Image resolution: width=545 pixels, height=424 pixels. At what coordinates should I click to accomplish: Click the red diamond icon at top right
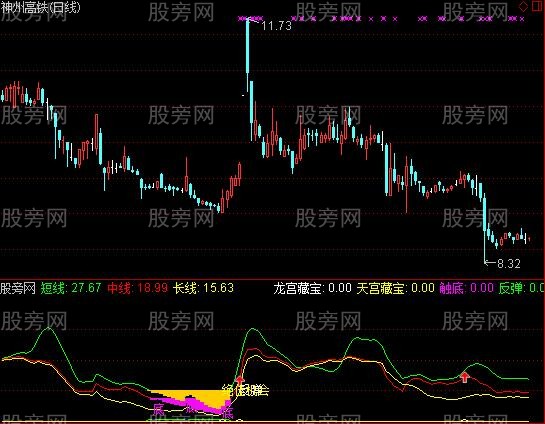coord(523,6)
